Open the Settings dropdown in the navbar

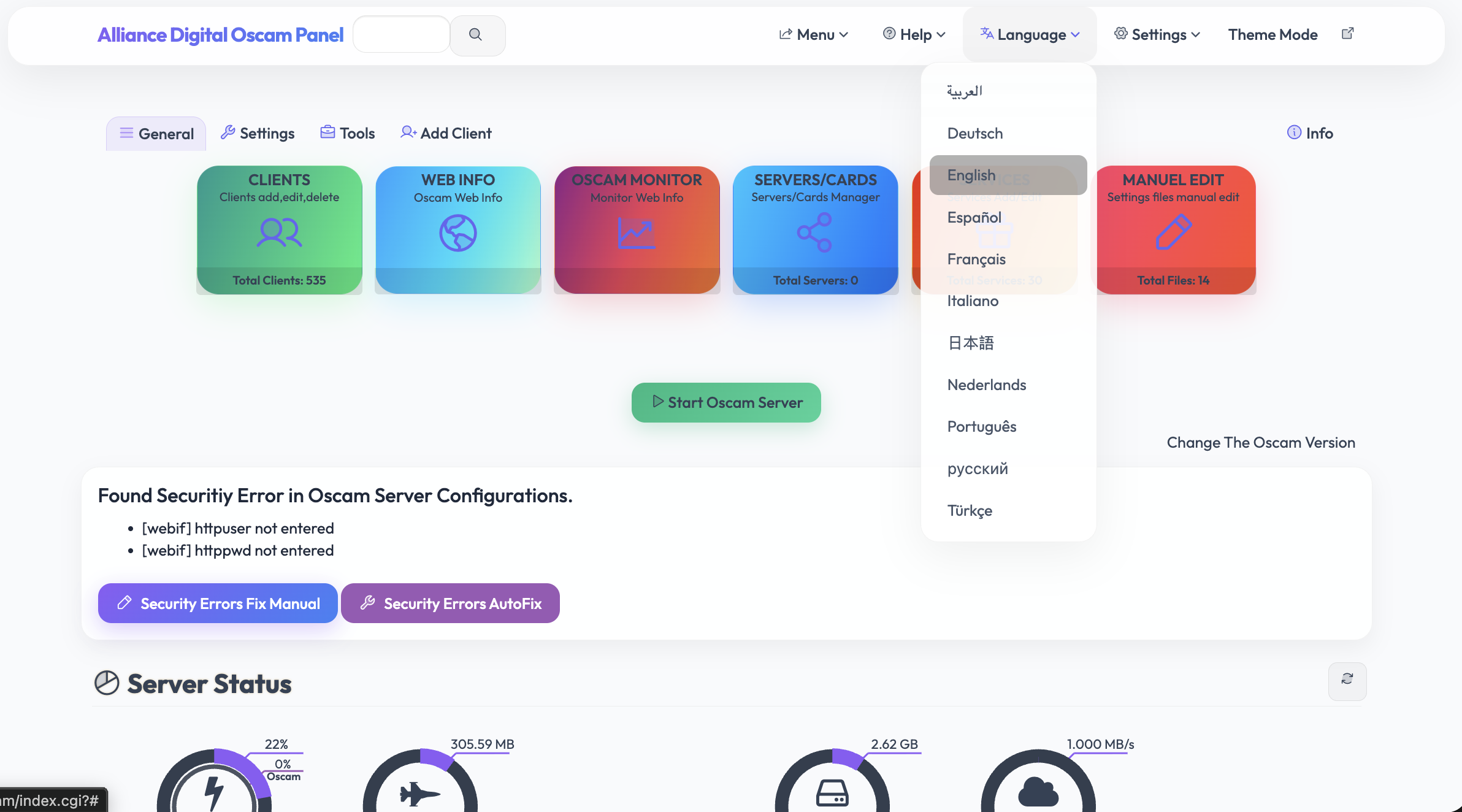click(x=1157, y=35)
